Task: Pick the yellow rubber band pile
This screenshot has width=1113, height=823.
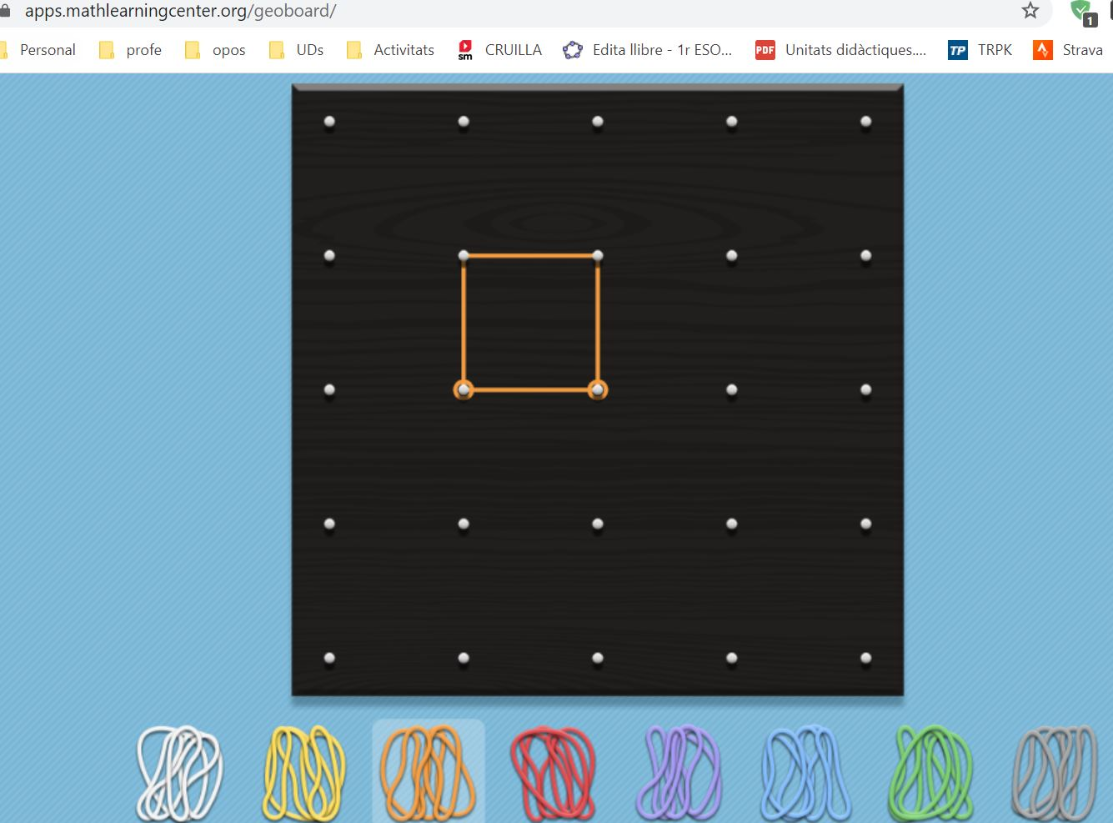Action: pos(305,773)
